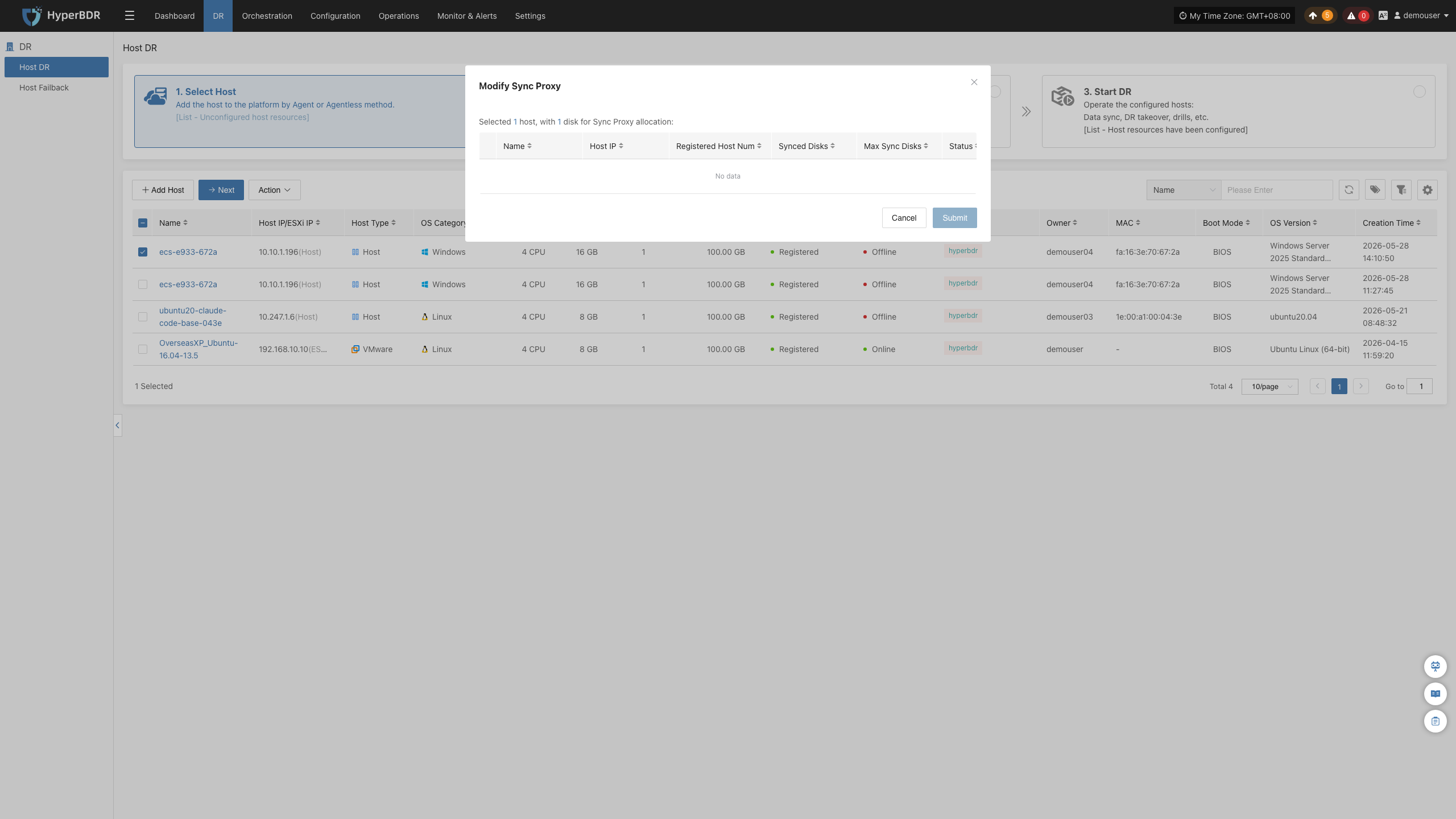Click the search Please Enter field
Screen dimensions: 1456x819
tap(1277, 190)
